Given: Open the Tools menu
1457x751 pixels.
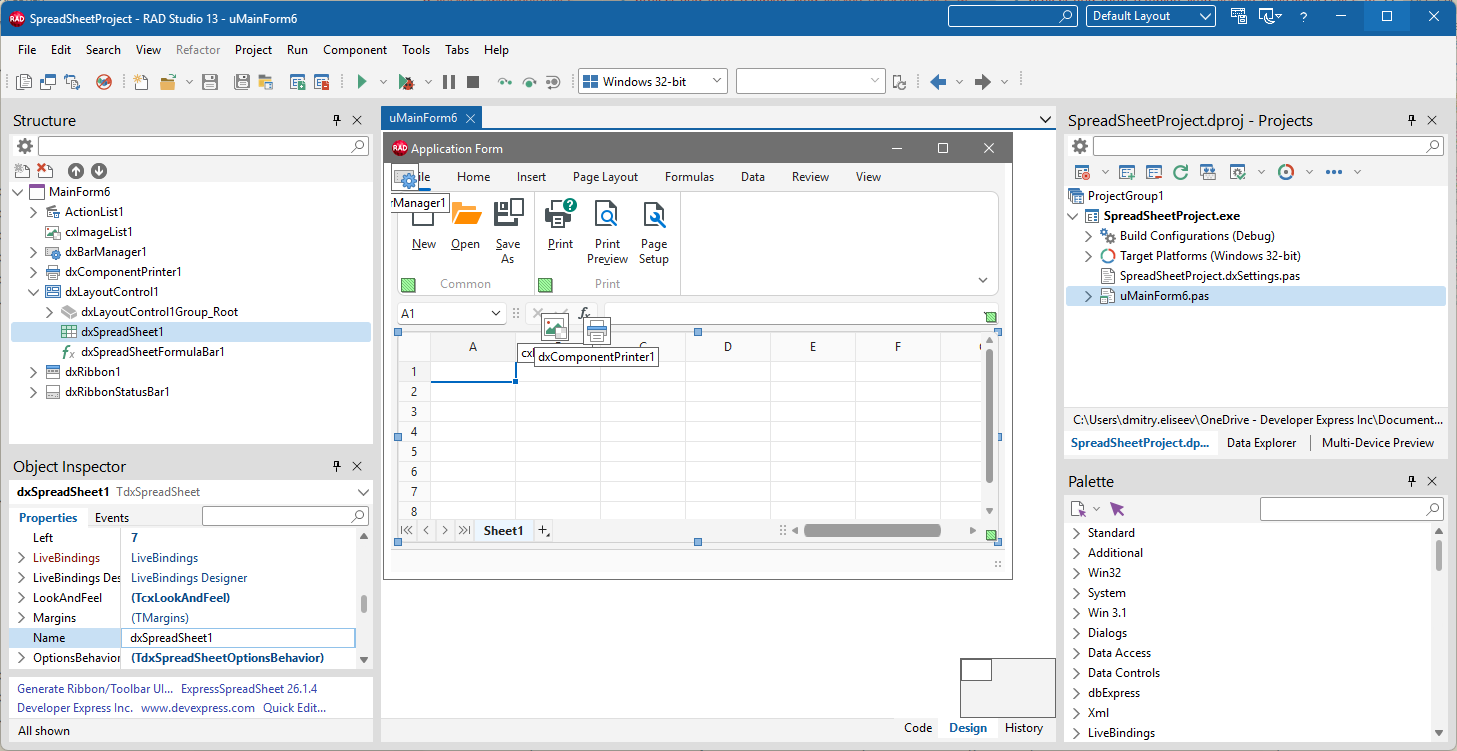Looking at the screenshot, I should 416,50.
